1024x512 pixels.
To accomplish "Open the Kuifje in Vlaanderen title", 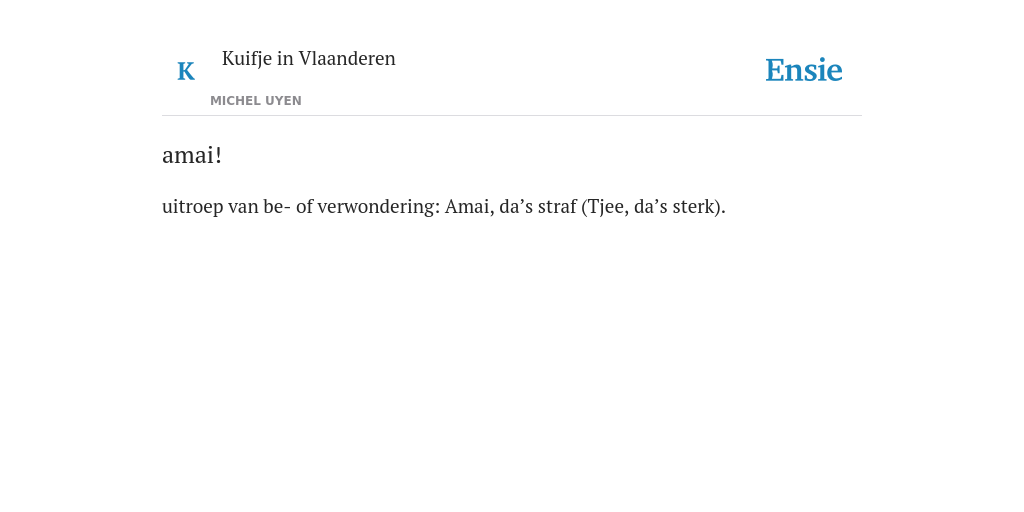I will (x=309, y=58).
